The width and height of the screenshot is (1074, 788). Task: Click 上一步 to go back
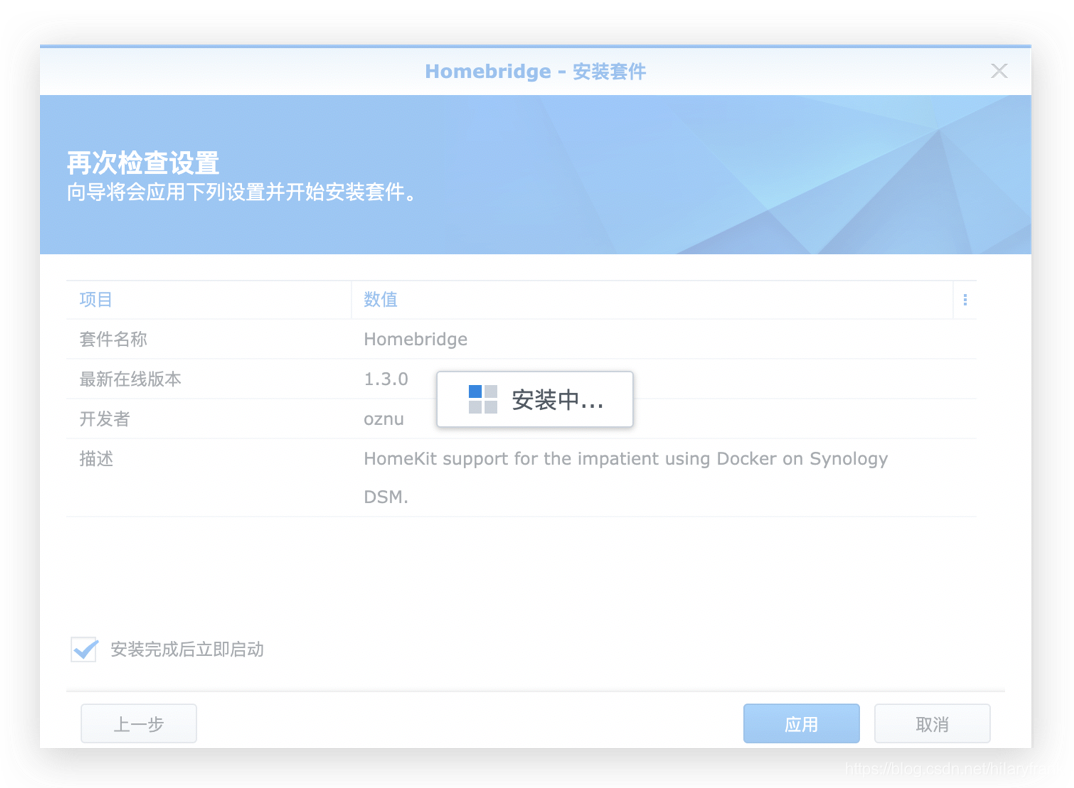[138, 723]
